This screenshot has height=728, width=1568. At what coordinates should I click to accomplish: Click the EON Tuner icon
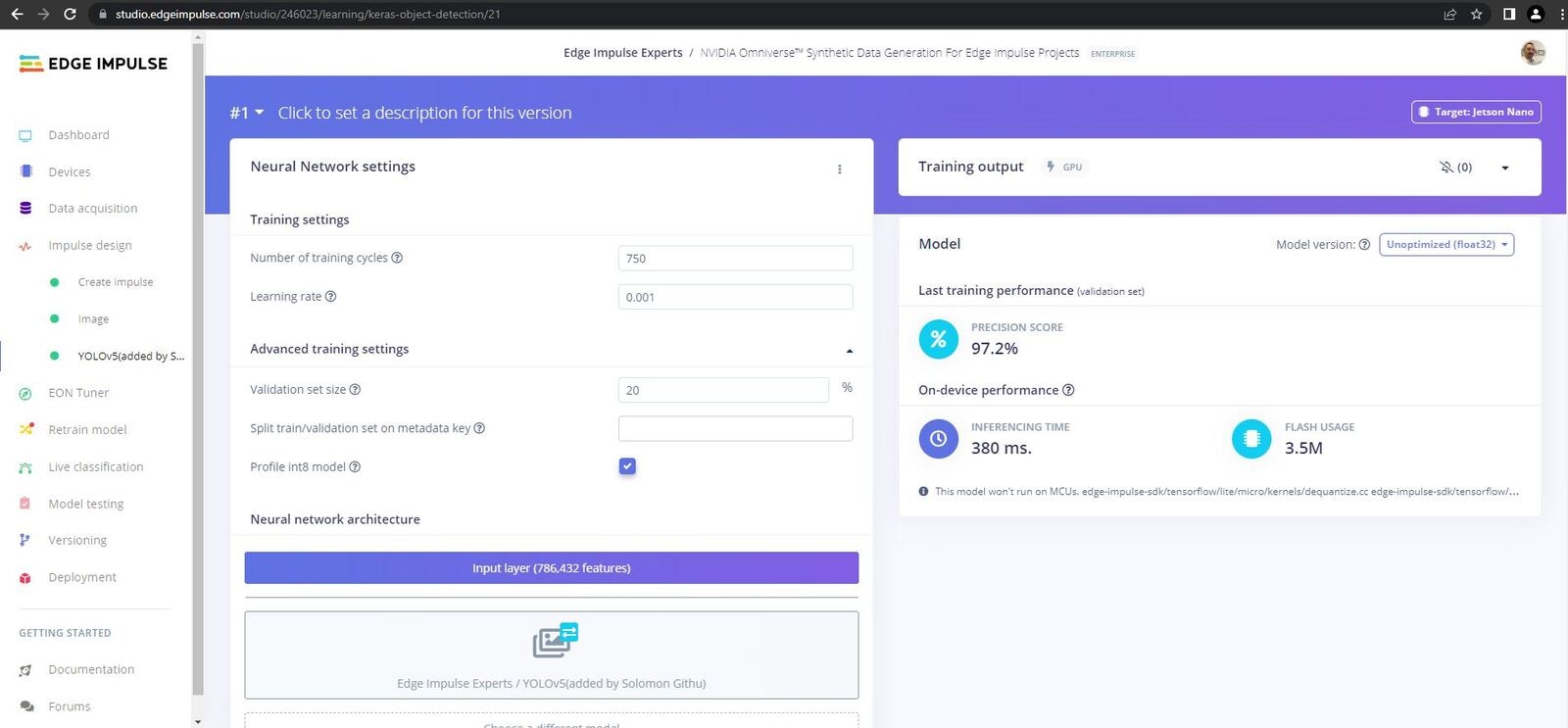click(x=25, y=393)
